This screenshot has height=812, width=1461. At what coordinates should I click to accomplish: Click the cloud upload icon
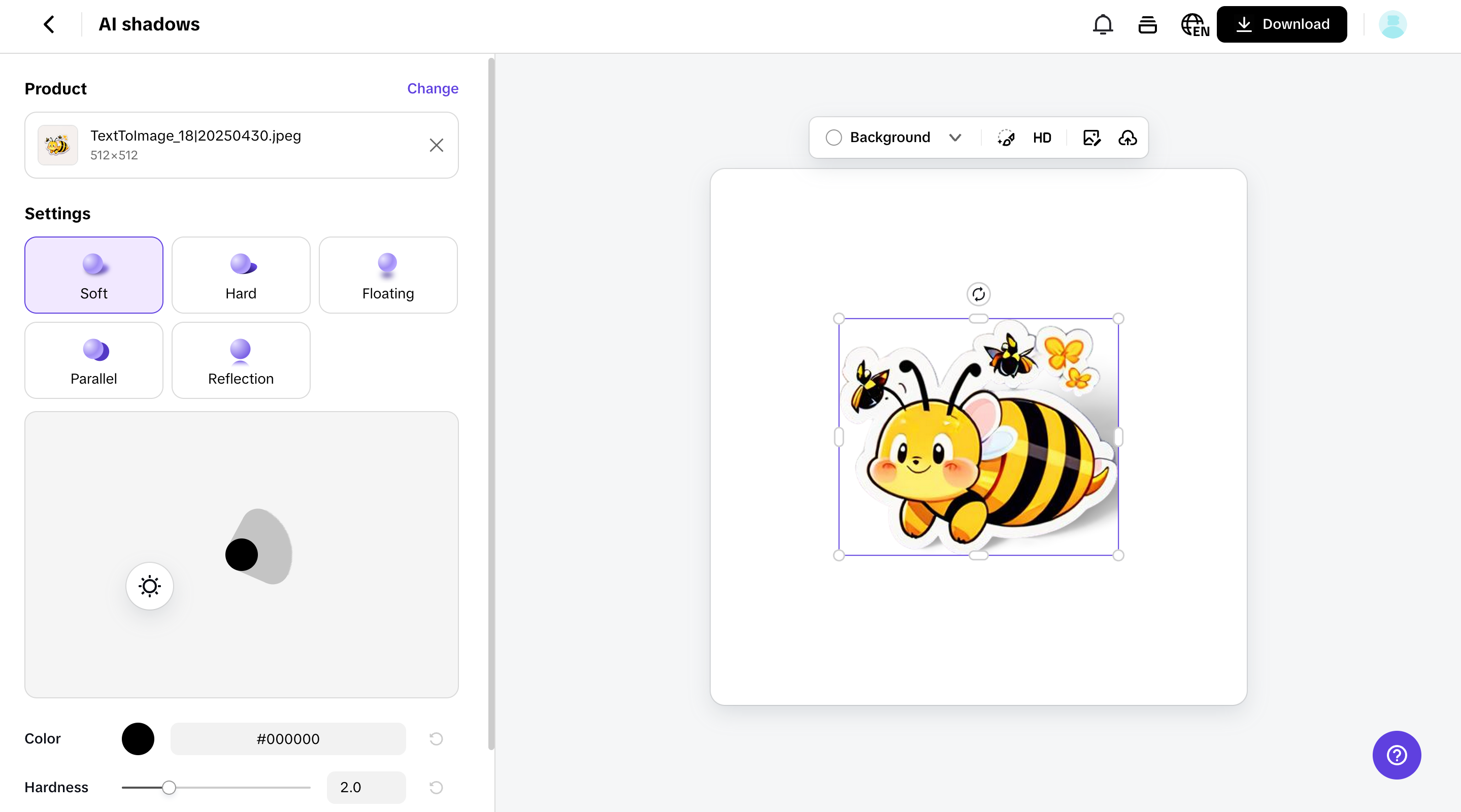[1127, 138]
